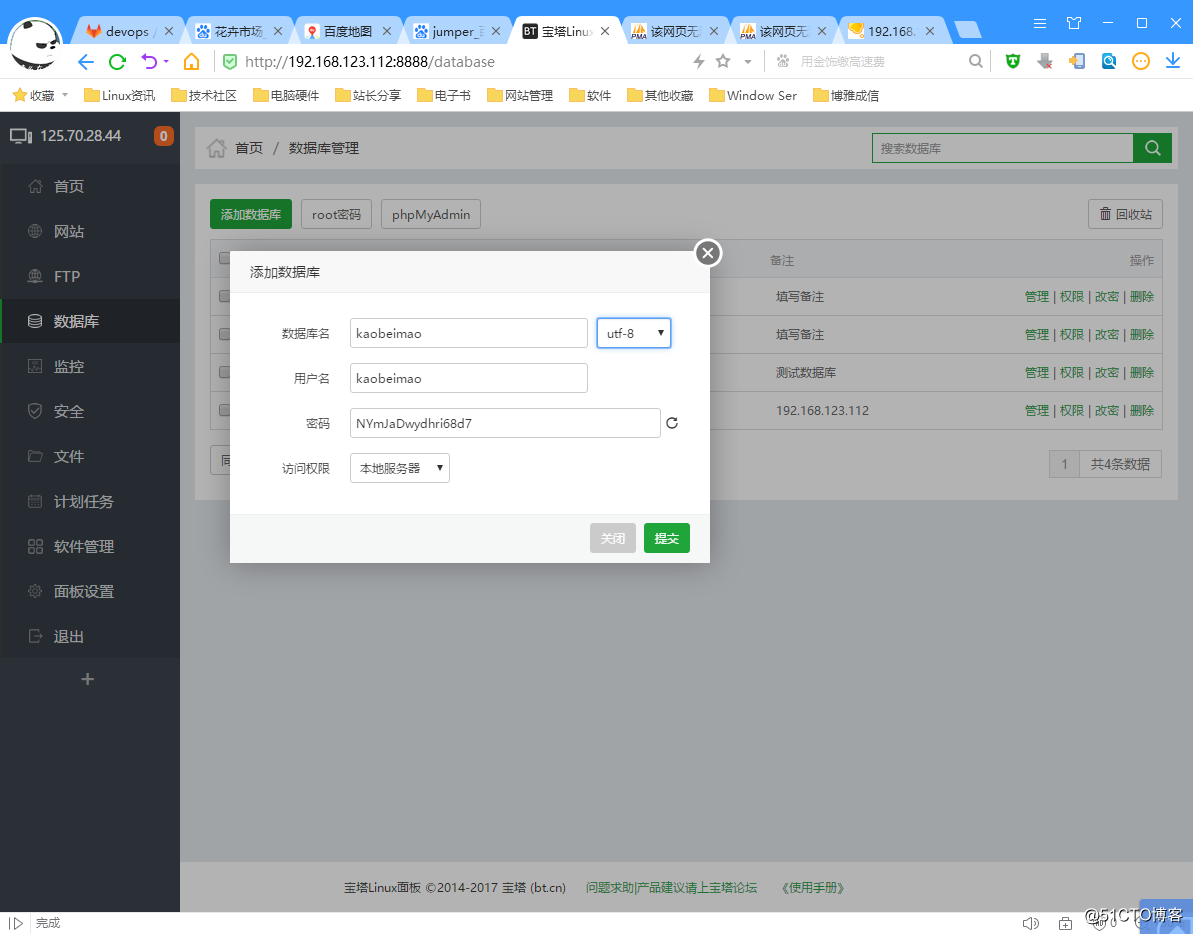Close the add database dialog with X
Screen dimensions: 1193x934
708,253
